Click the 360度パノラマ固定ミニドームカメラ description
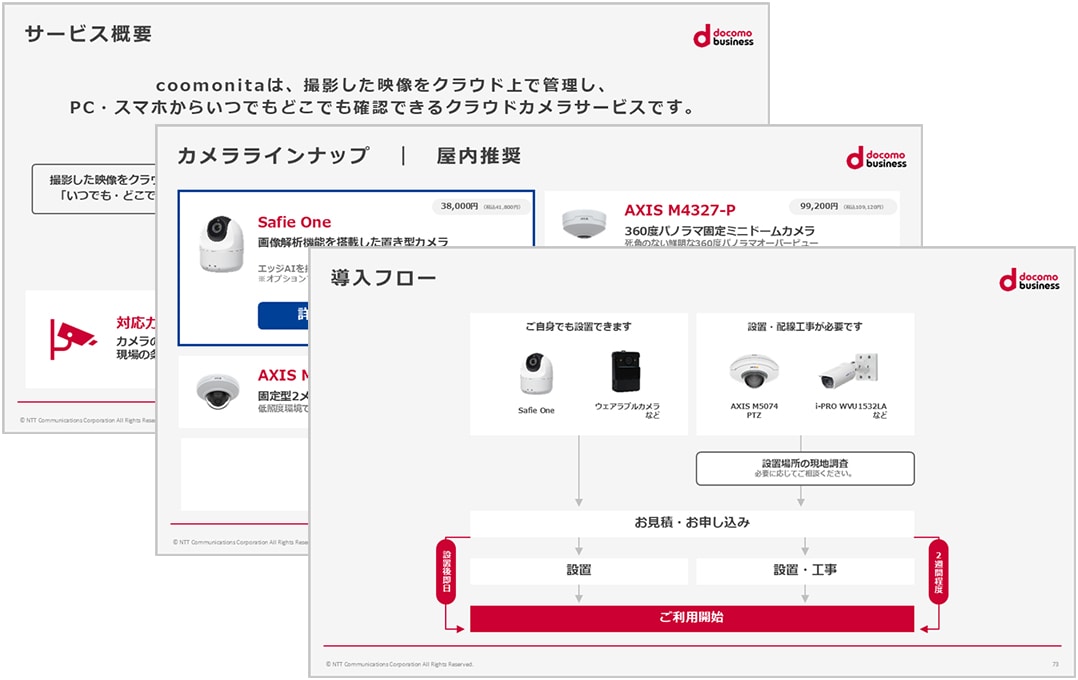 pos(720,231)
